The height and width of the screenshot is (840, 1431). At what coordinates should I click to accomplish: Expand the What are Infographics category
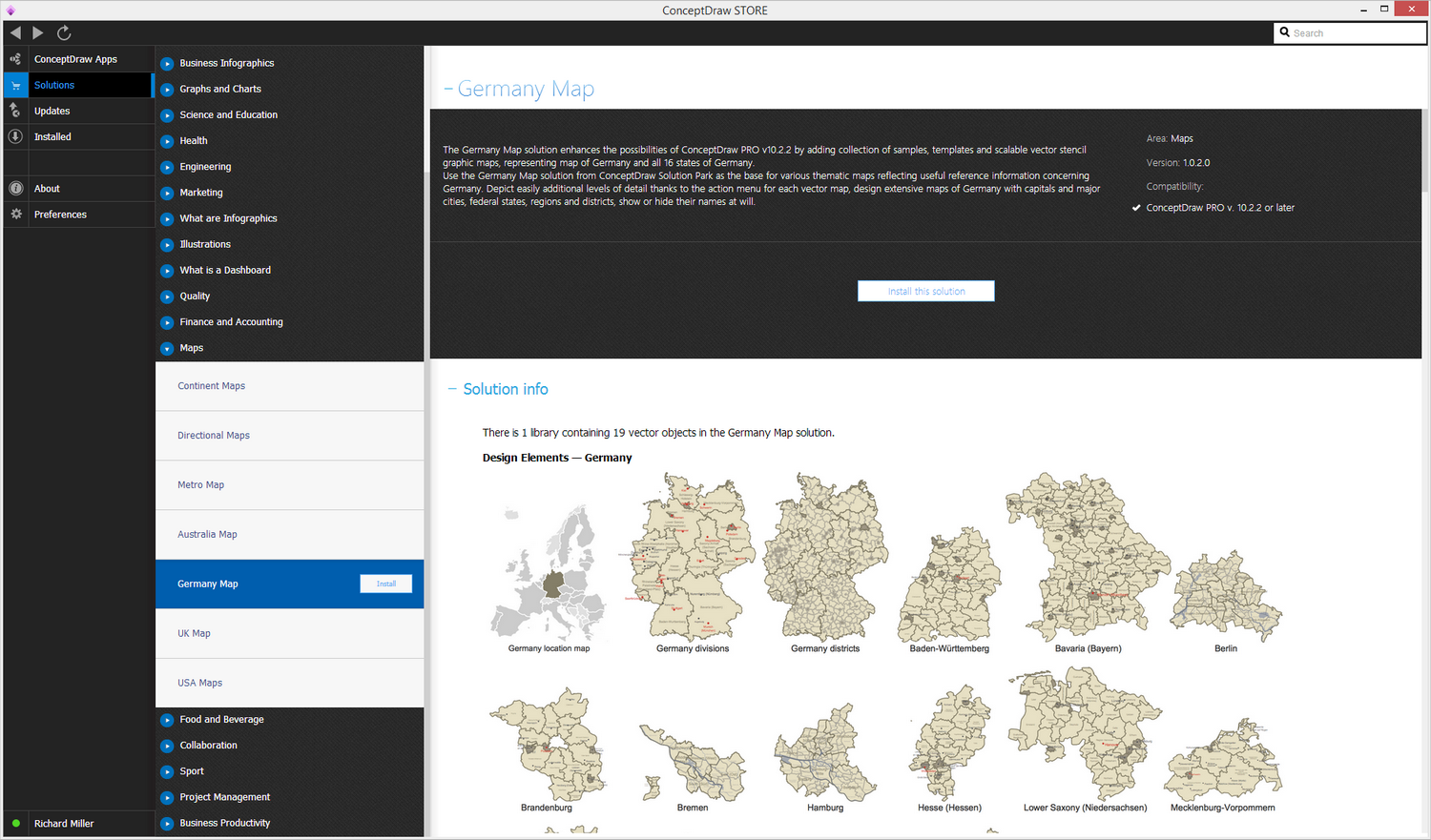coord(167,219)
